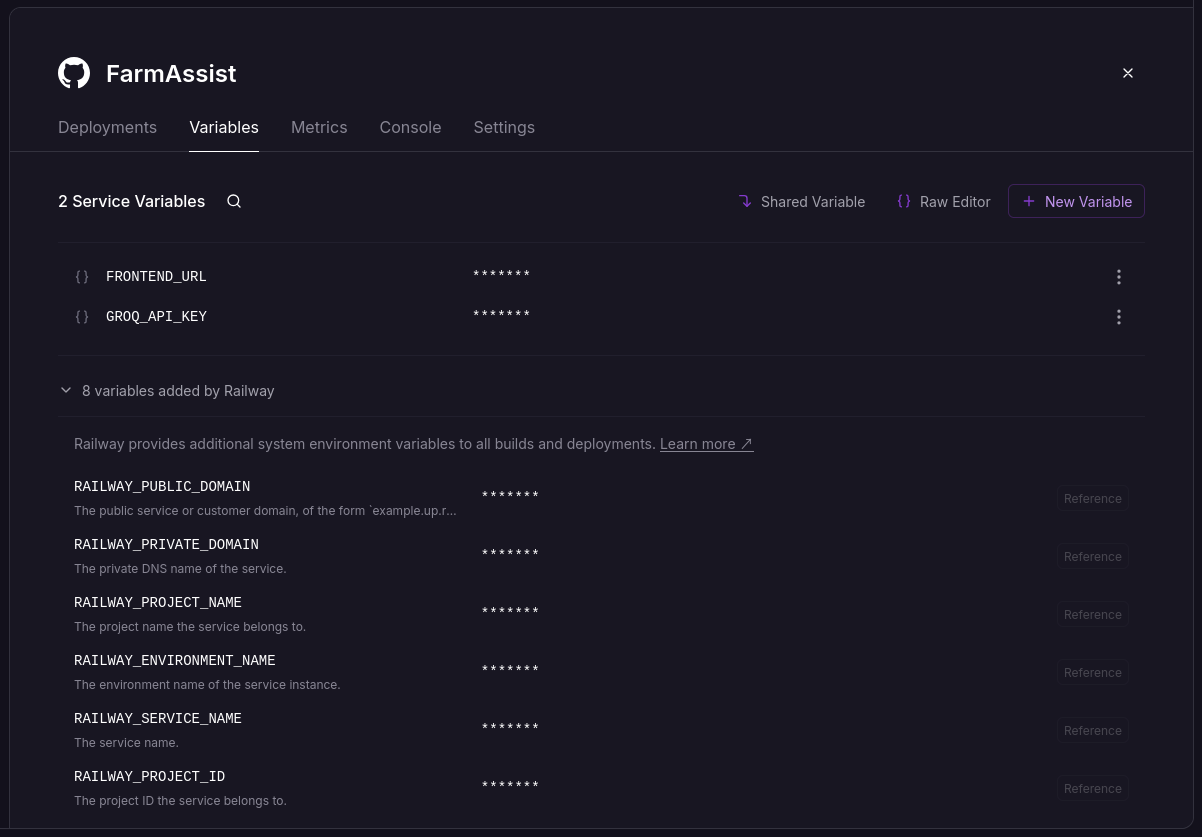Reveal the masked GROQ_API_KEY value
This screenshot has height=837, width=1202.
[x=501, y=315]
